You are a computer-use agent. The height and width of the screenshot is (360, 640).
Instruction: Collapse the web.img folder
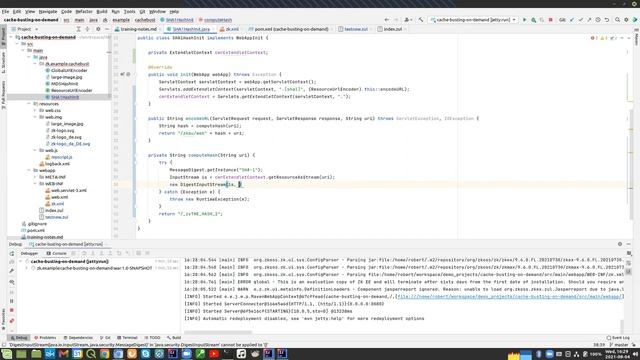pyautogui.click(x=35, y=117)
